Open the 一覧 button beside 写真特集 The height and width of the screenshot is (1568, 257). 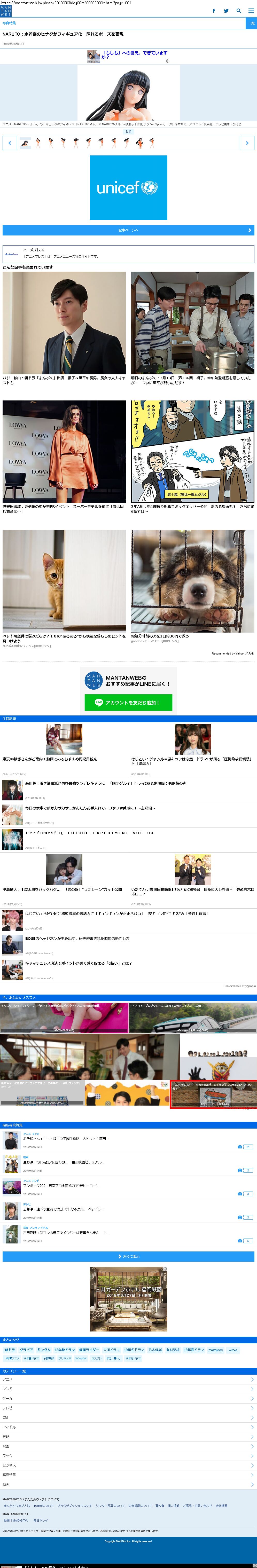251,23
